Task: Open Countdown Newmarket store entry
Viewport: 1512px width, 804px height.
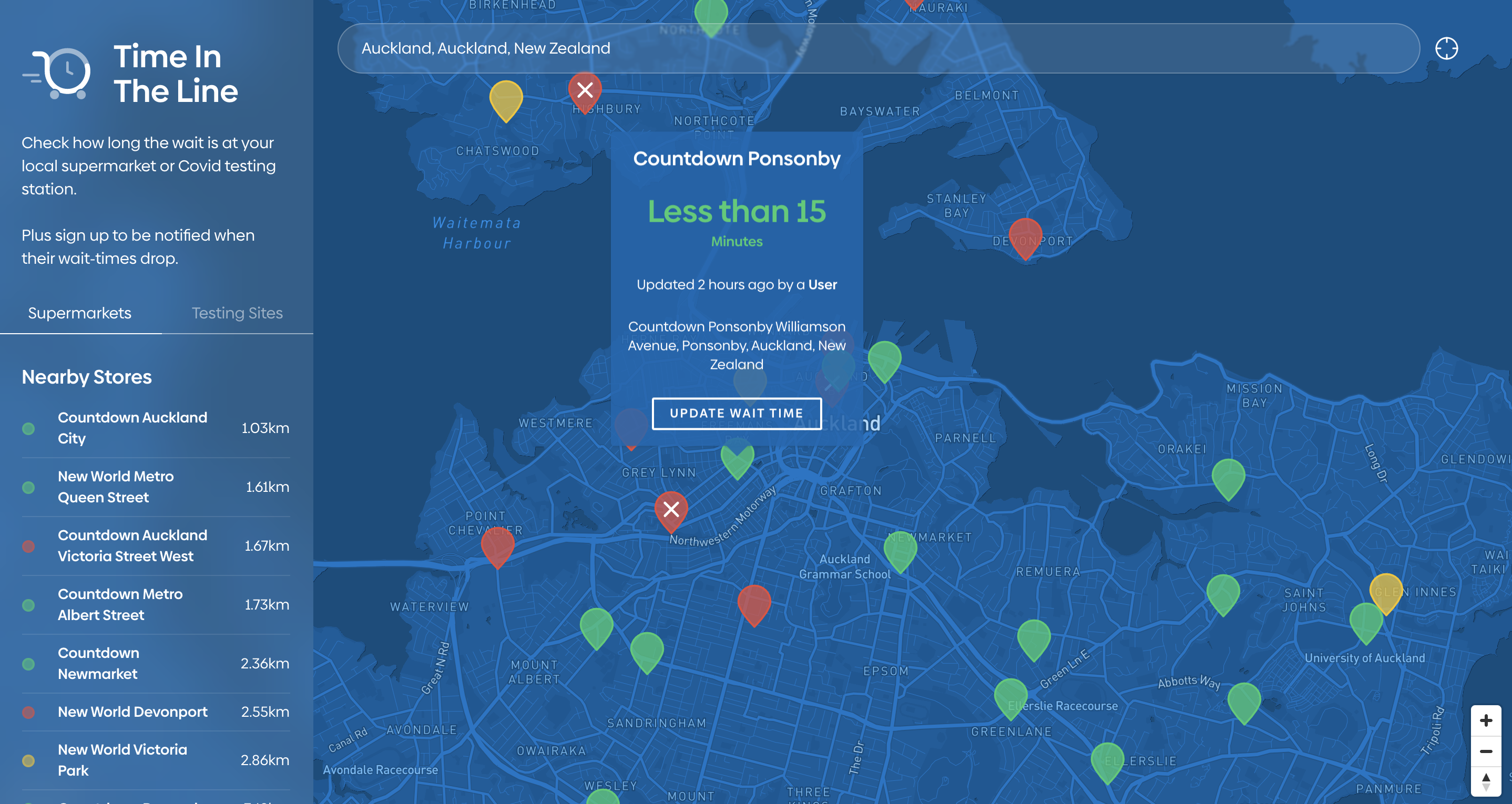Action: pos(156,663)
